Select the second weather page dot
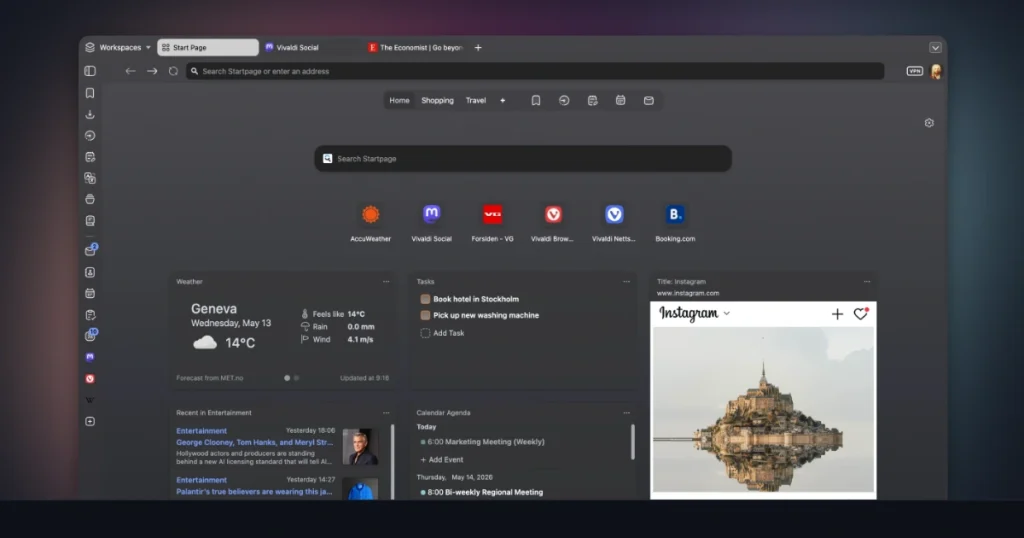The image size is (1024, 538). pos(296,378)
